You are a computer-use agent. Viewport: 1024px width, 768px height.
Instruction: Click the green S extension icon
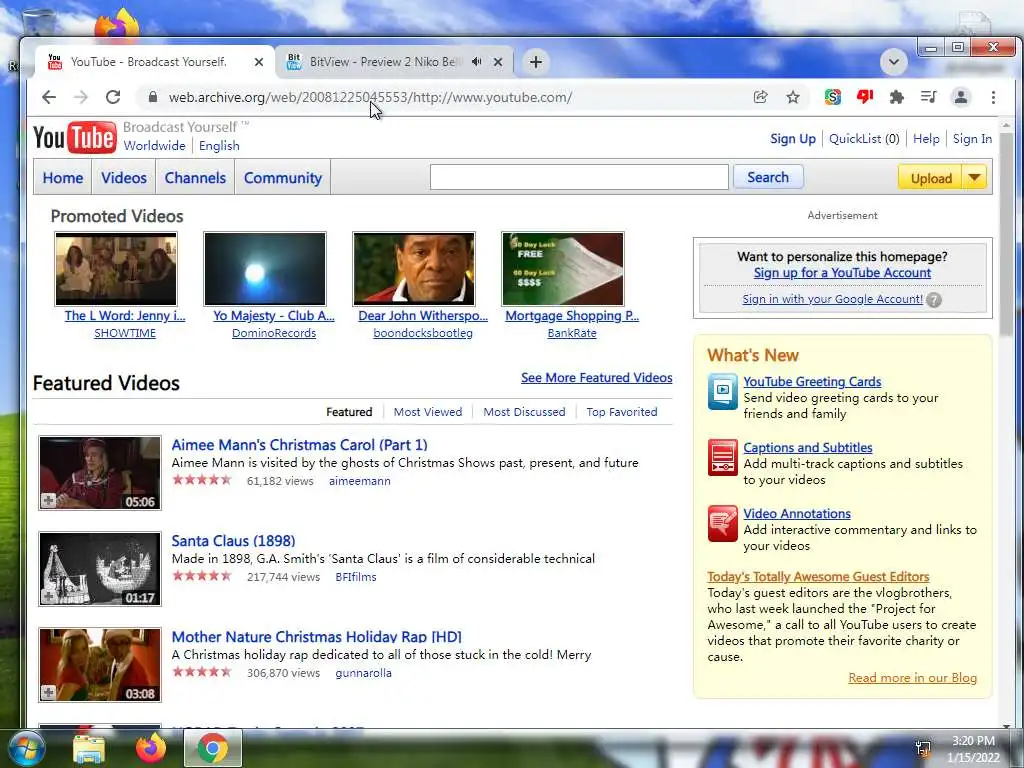pyautogui.click(x=833, y=97)
